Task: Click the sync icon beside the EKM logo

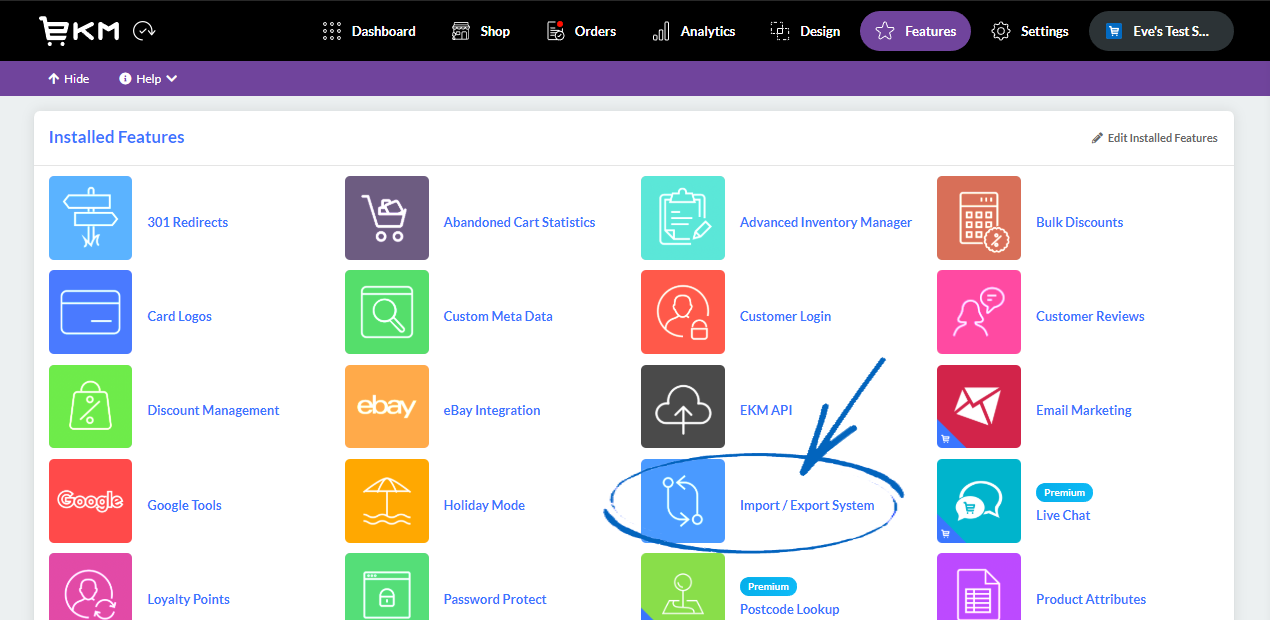Action: point(144,30)
